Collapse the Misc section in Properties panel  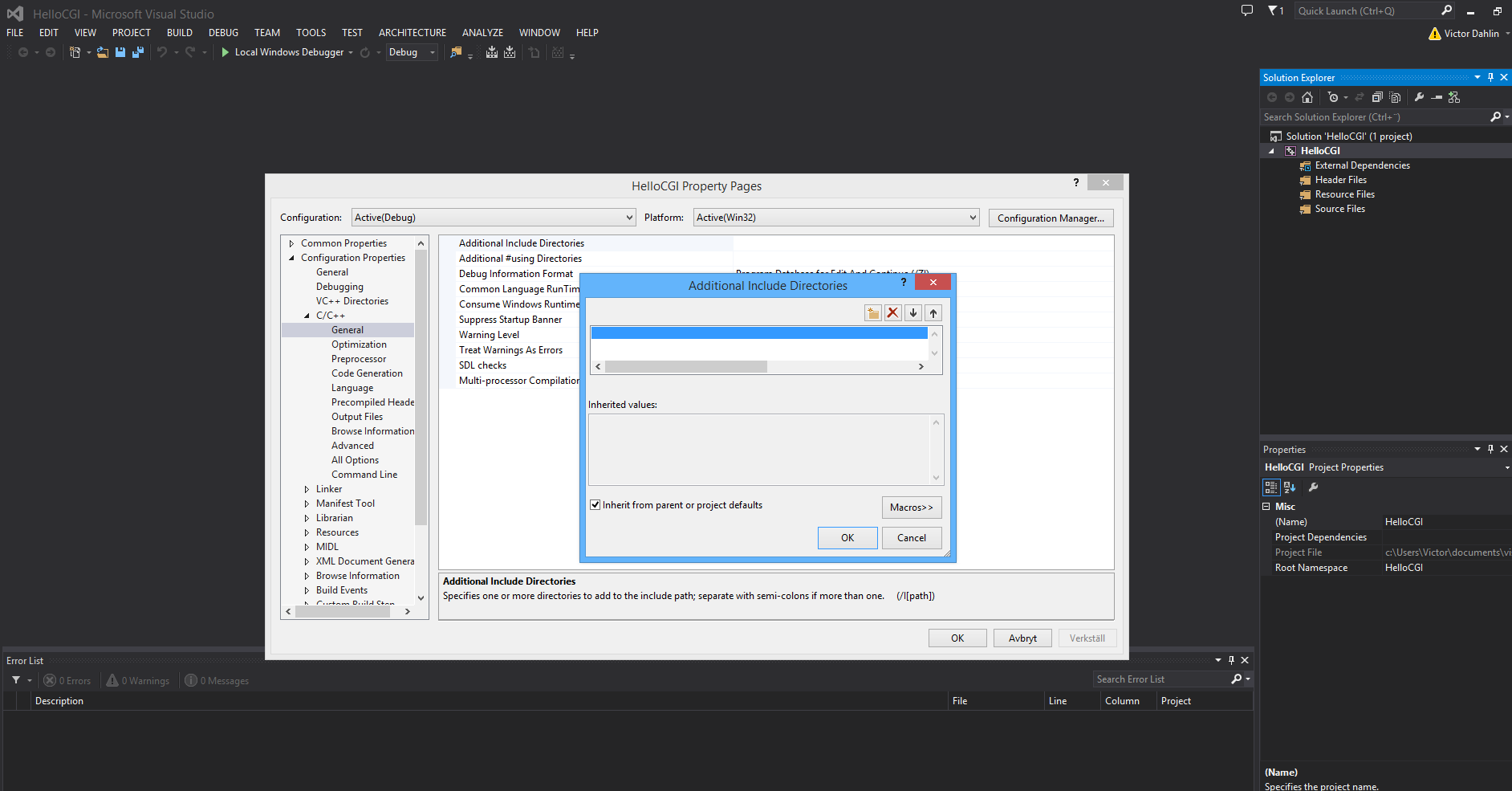(x=1266, y=507)
